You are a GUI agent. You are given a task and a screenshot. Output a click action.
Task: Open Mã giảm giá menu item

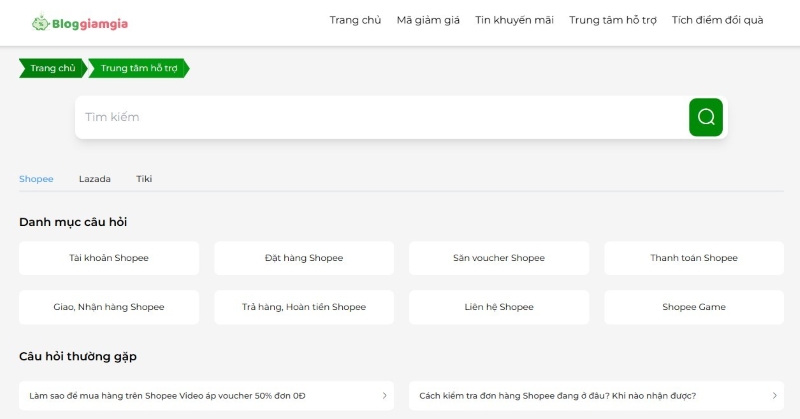tap(428, 20)
